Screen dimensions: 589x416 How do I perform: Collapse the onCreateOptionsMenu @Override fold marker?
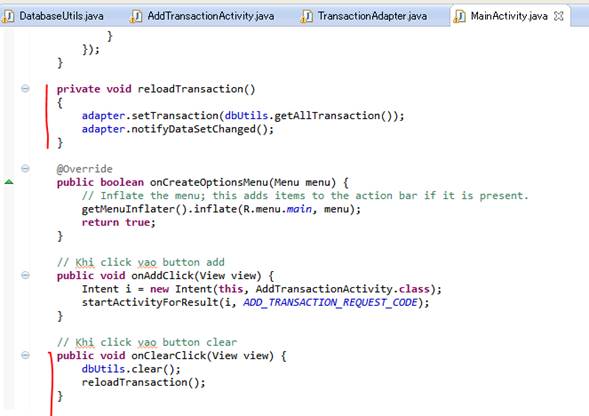[x=25, y=168]
